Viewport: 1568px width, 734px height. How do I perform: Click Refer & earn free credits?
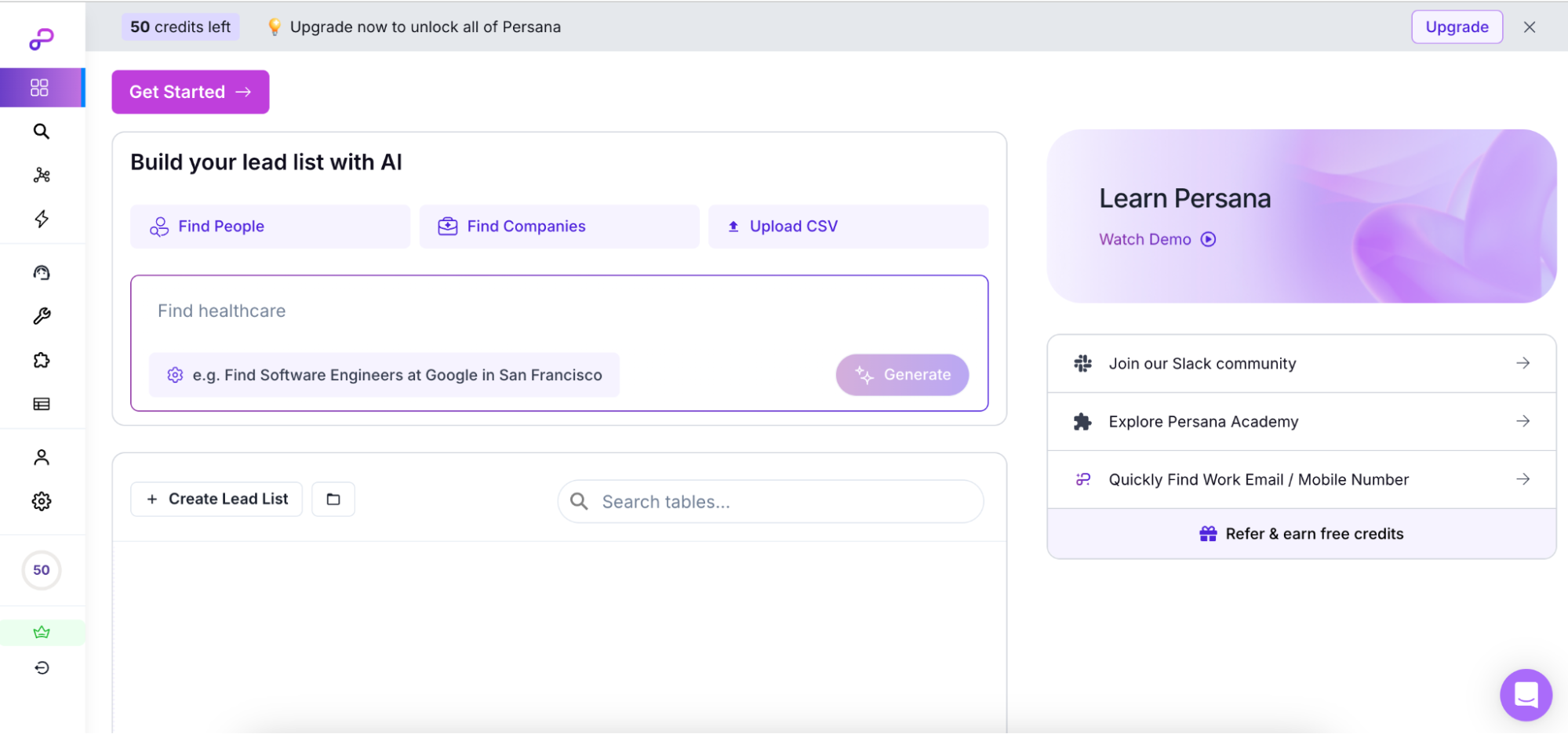1301,534
